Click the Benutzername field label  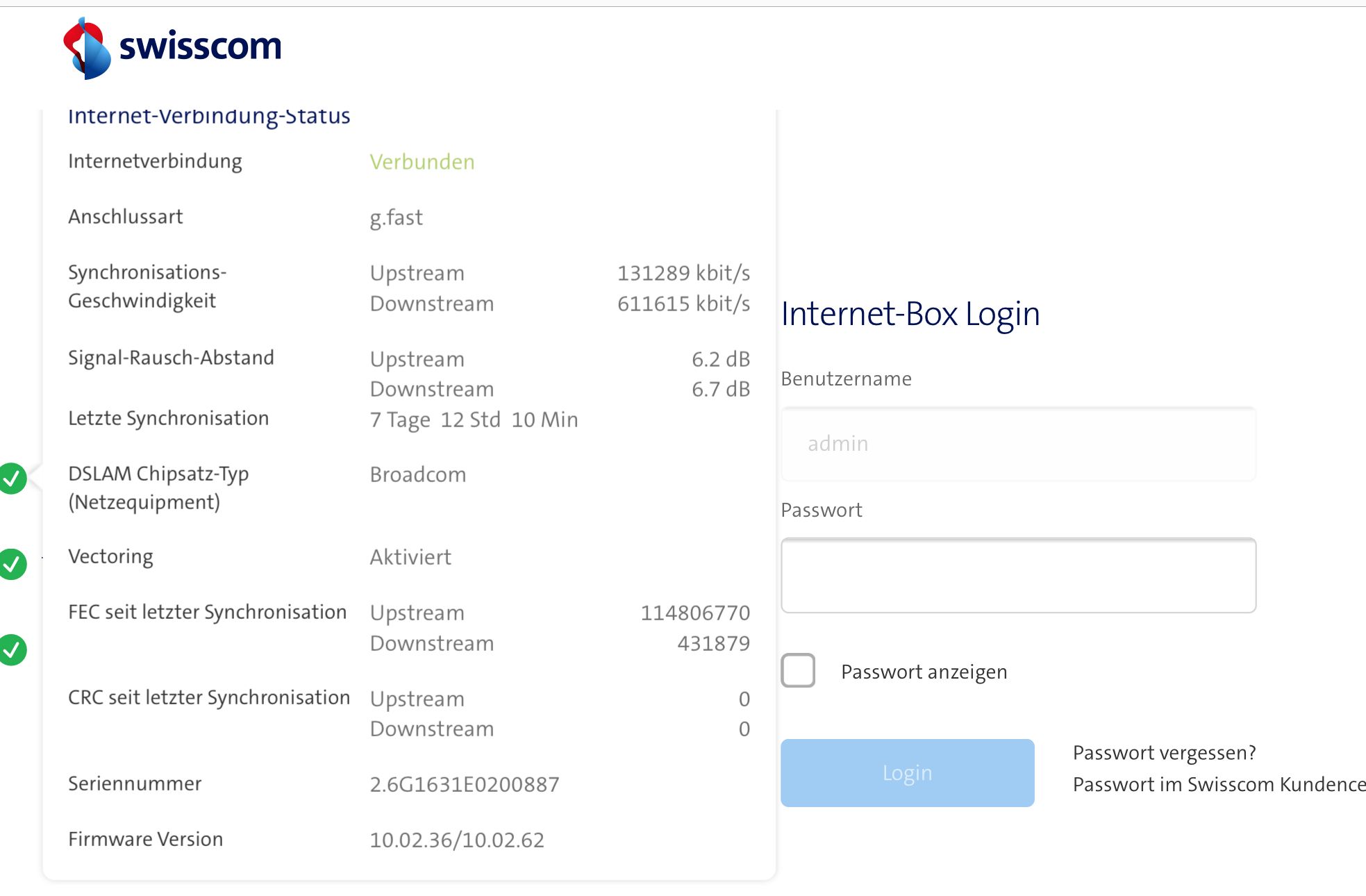846,379
